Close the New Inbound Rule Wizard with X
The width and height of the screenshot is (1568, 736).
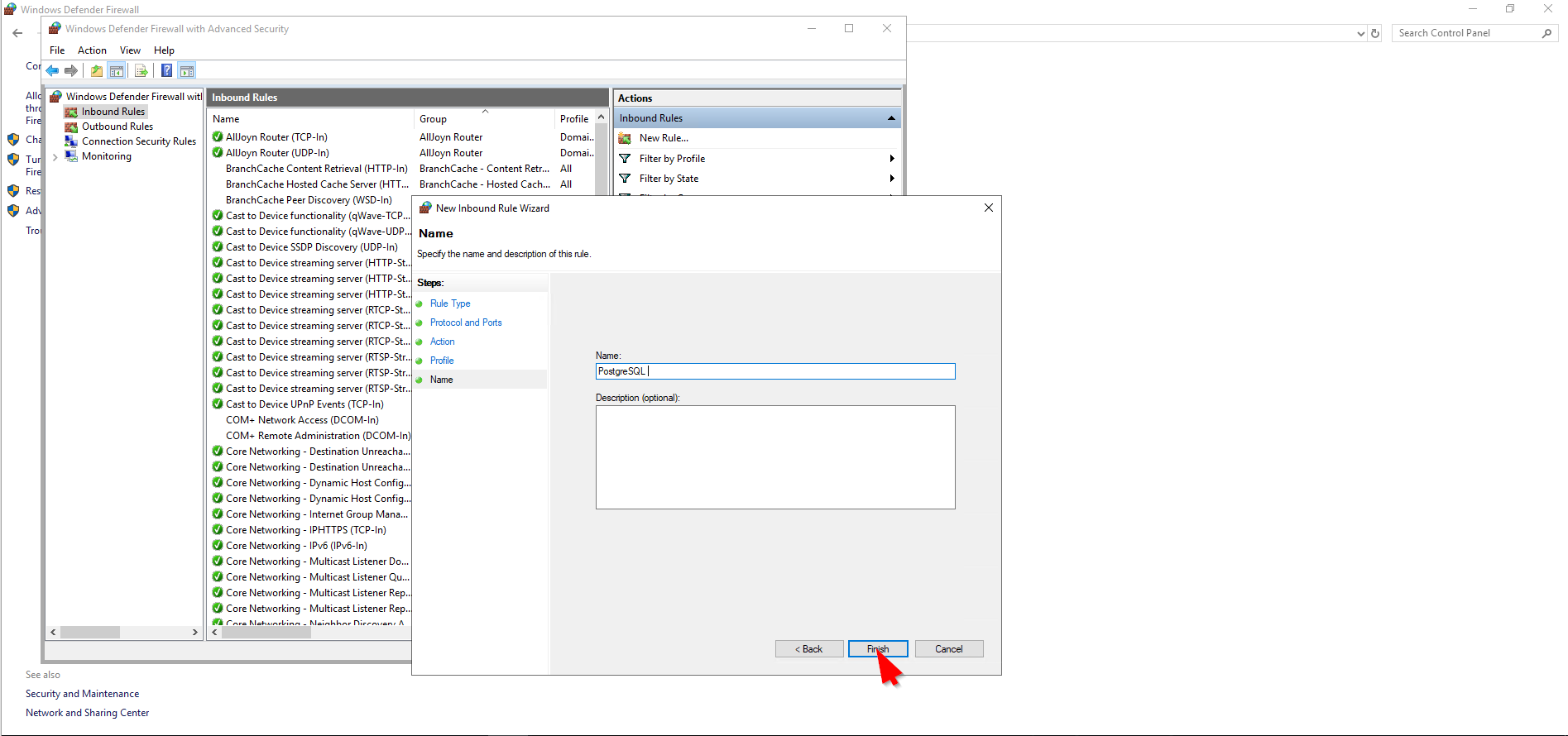tap(988, 208)
